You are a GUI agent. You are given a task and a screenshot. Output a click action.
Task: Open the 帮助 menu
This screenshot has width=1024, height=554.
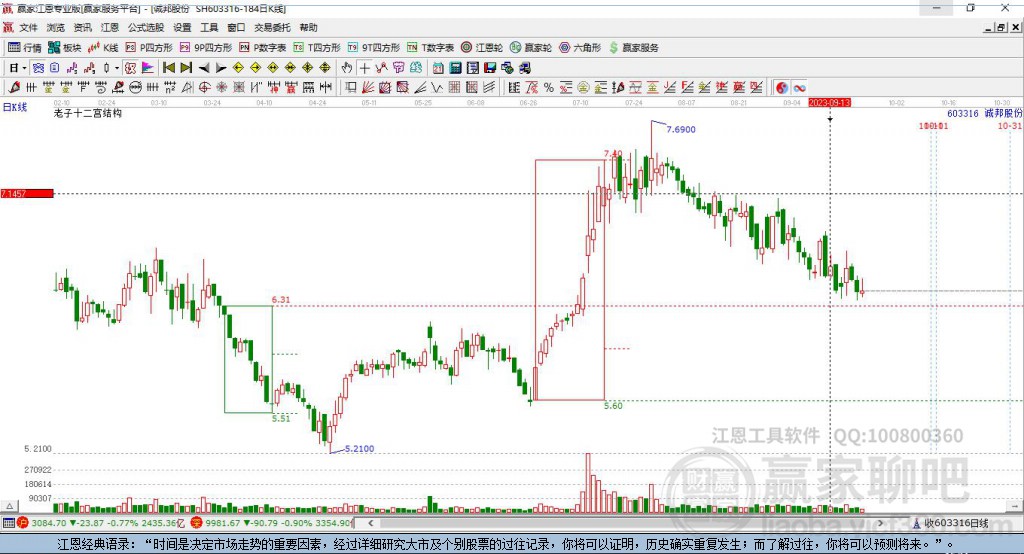[308, 27]
